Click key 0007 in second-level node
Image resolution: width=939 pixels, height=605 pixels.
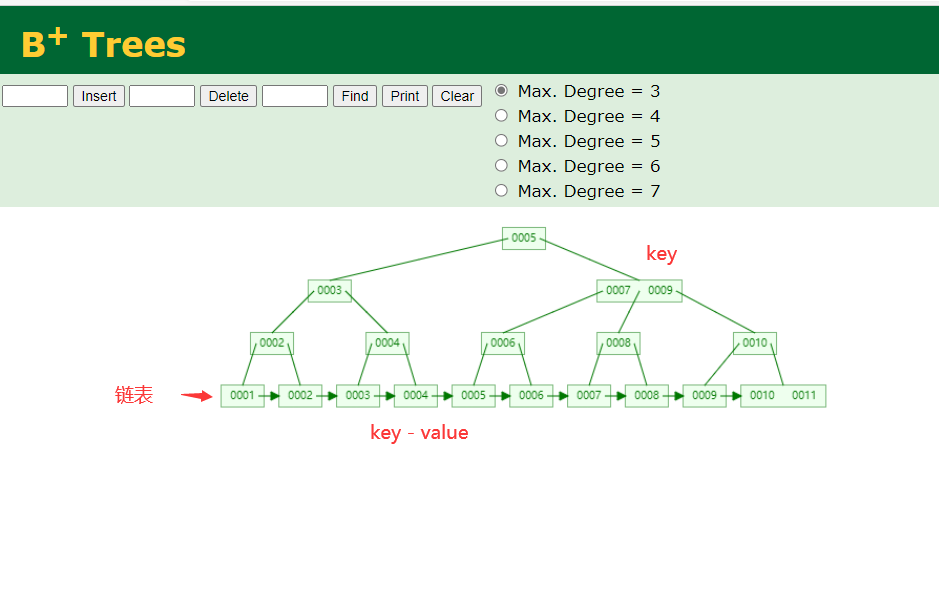(x=618, y=291)
